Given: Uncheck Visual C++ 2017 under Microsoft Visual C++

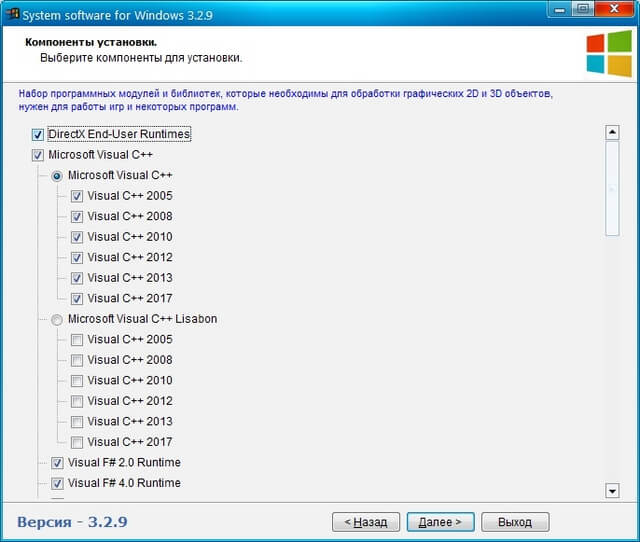Looking at the screenshot, I should tap(77, 299).
